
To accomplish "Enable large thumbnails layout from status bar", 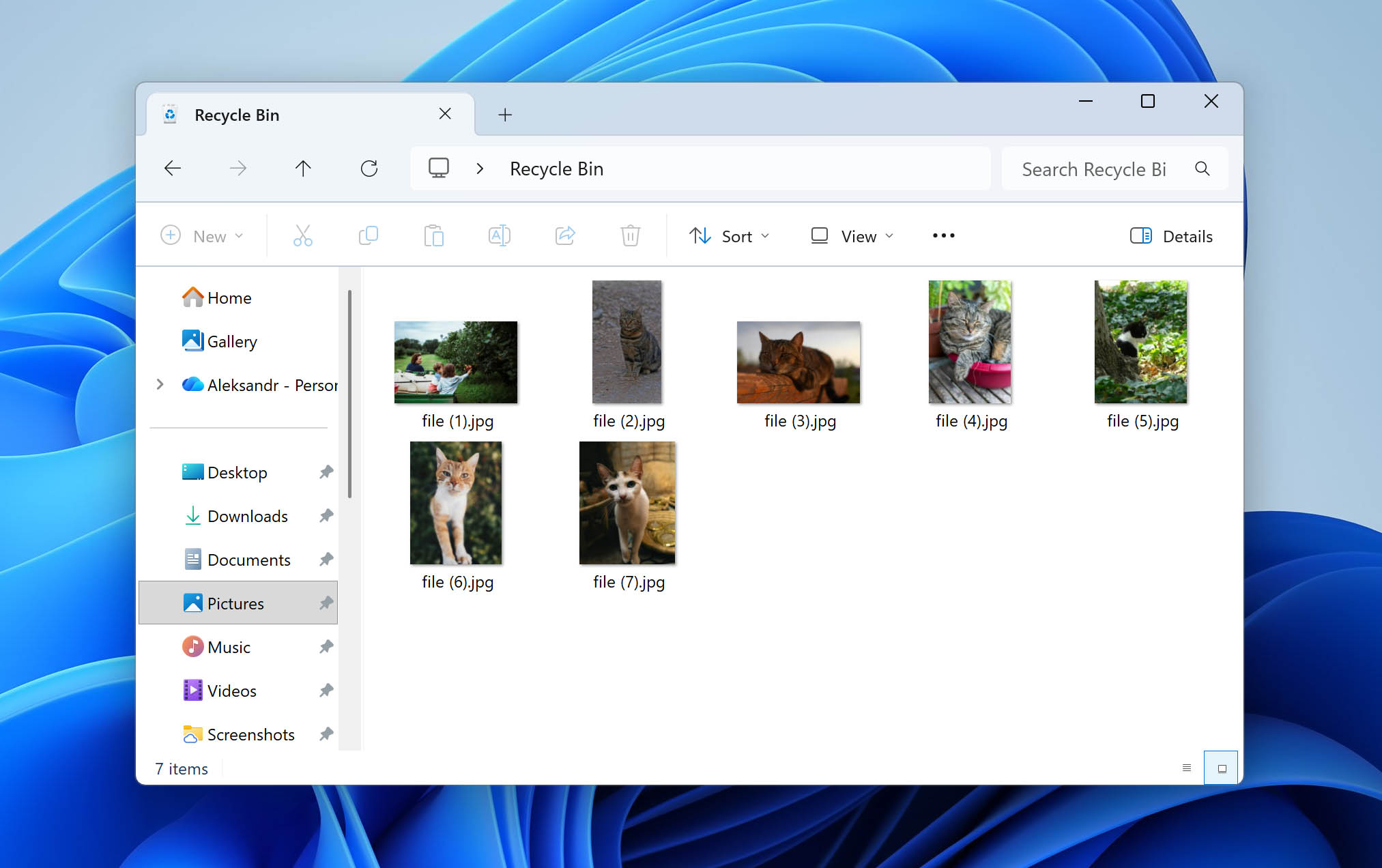I will point(1221,767).
